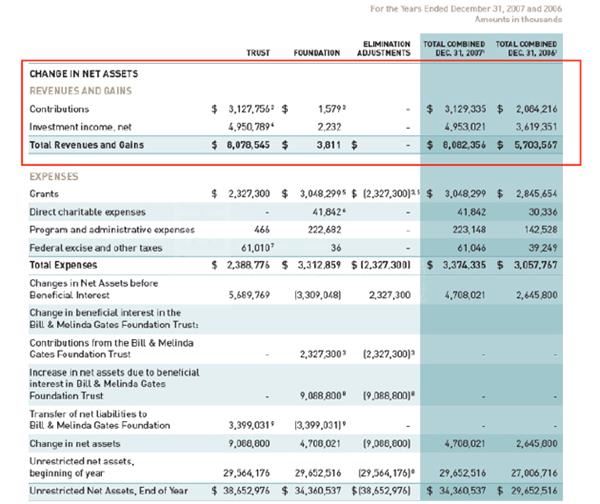Click the REVENUES AND GAINS subheading

pos(80,91)
